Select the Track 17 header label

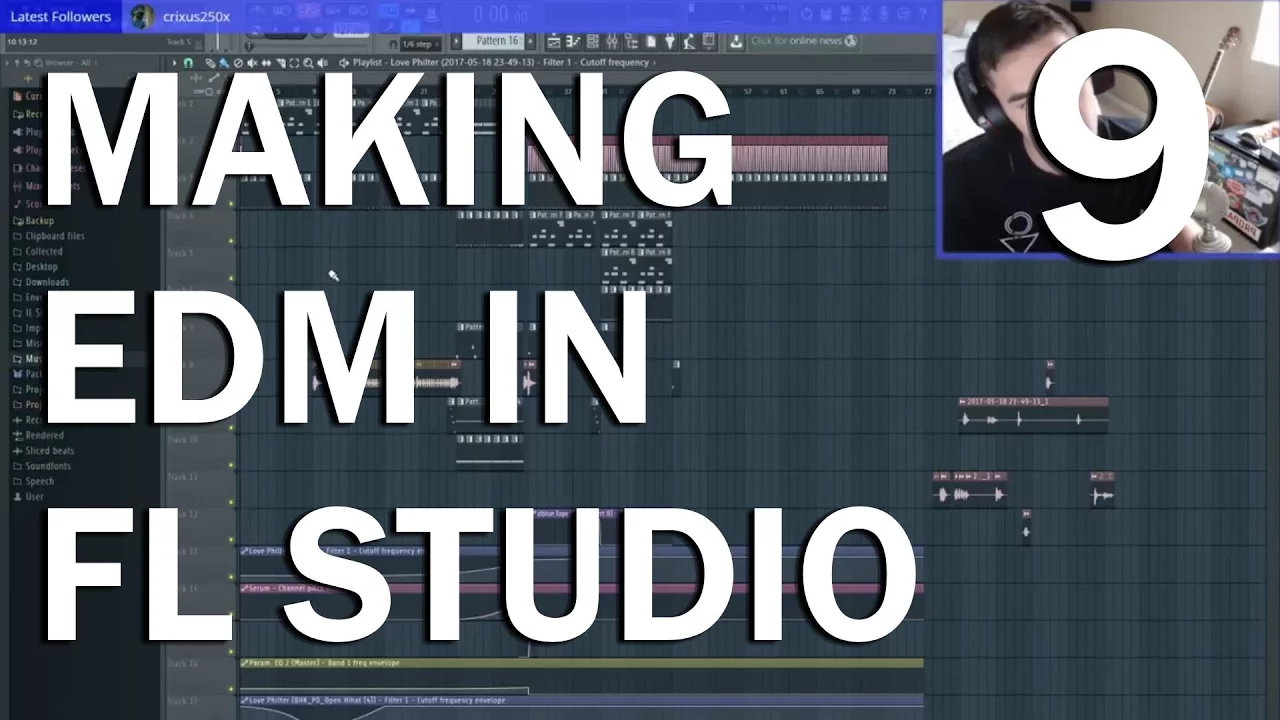(x=182, y=700)
